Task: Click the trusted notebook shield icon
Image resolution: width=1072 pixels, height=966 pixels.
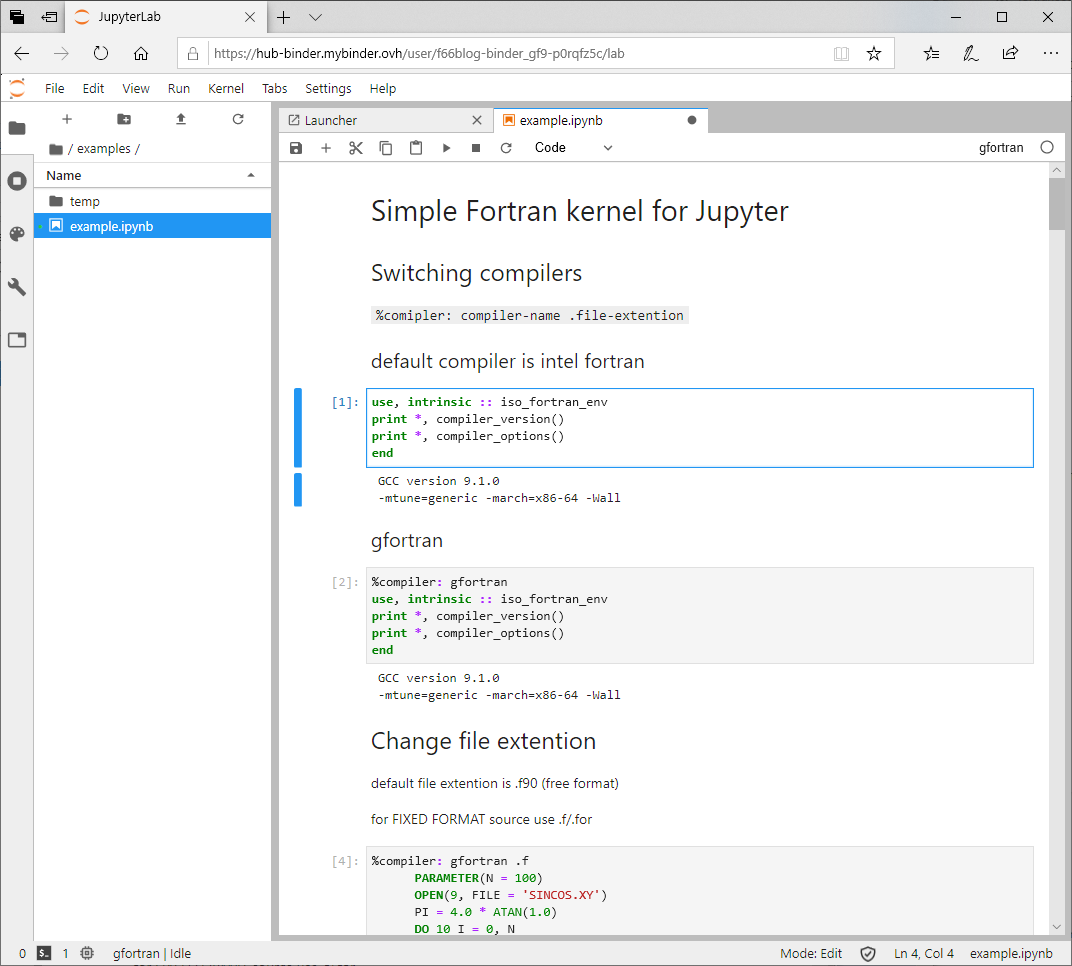Action: [868, 954]
